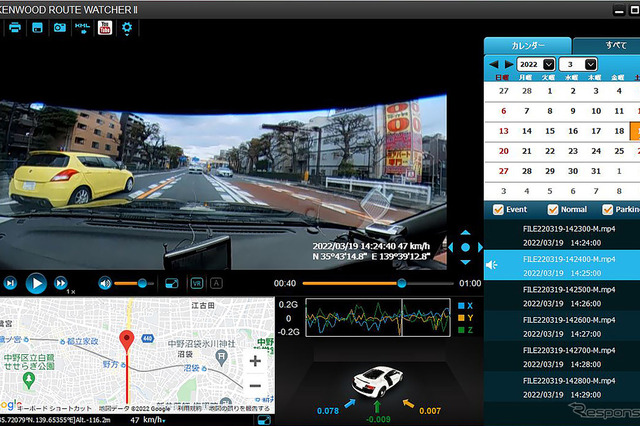Select March 9 in calendar
The width and height of the screenshot is (640, 426).
(x=573, y=111)
